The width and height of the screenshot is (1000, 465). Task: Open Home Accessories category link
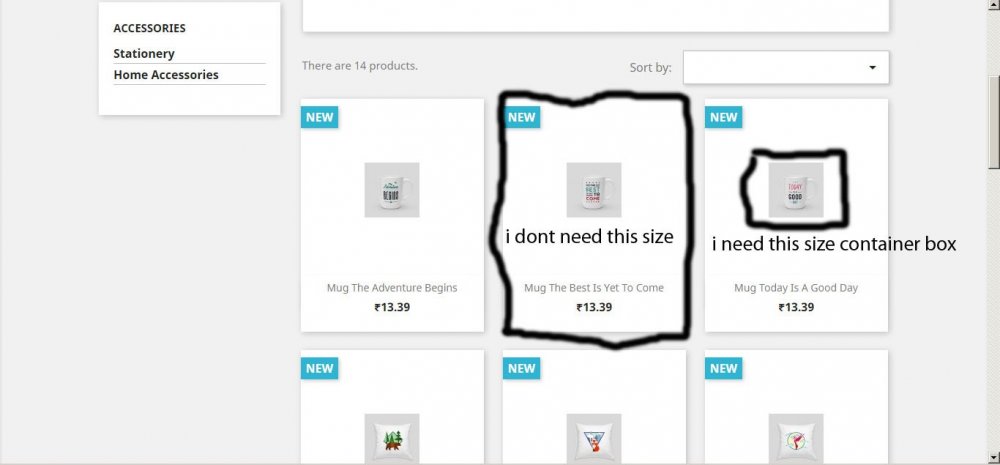[166, 75]
